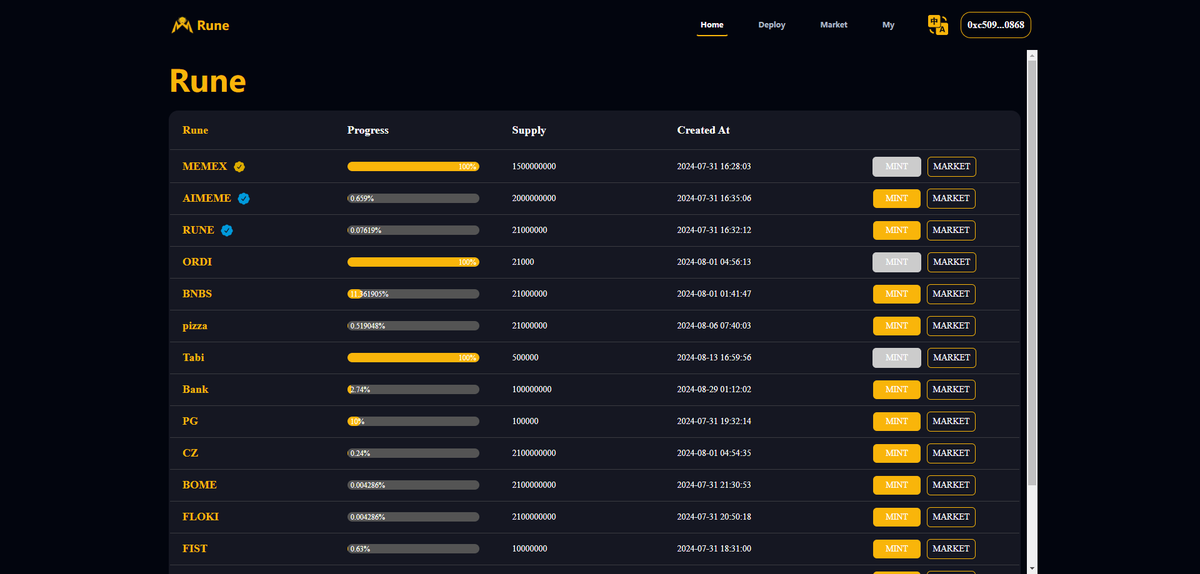Open MARKET for the ORDI rune
The height and width of the screenshot is (574, 1200).
(x=952, y=262)
